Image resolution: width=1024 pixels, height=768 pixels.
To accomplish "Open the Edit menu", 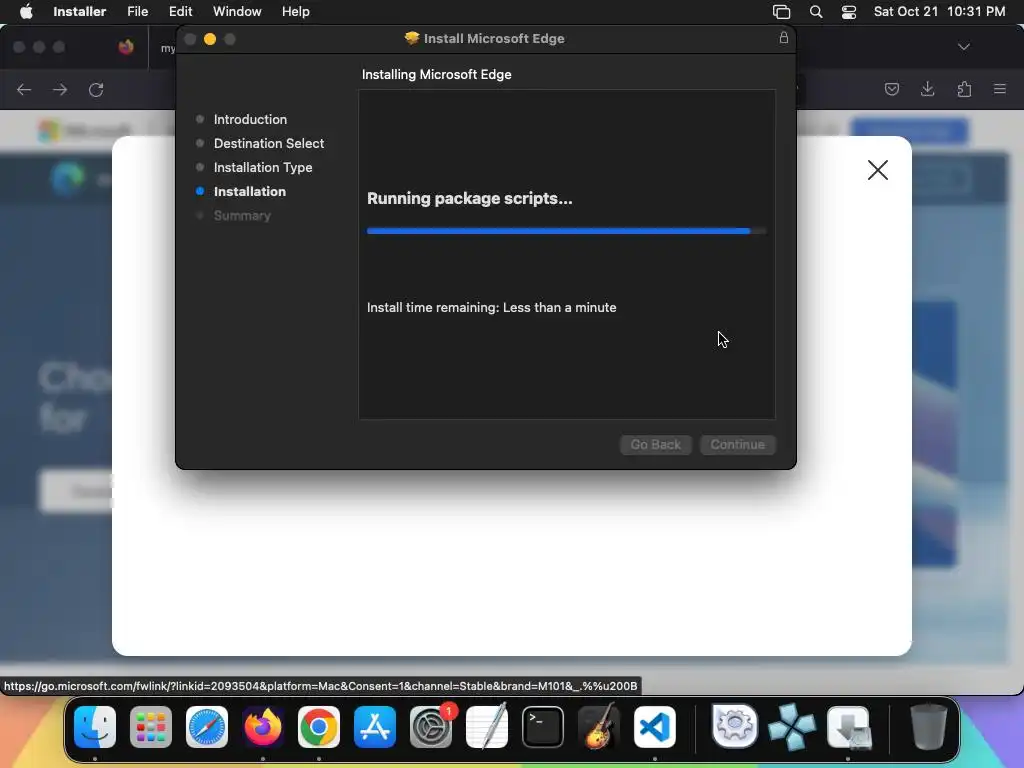I will (180, 11).
